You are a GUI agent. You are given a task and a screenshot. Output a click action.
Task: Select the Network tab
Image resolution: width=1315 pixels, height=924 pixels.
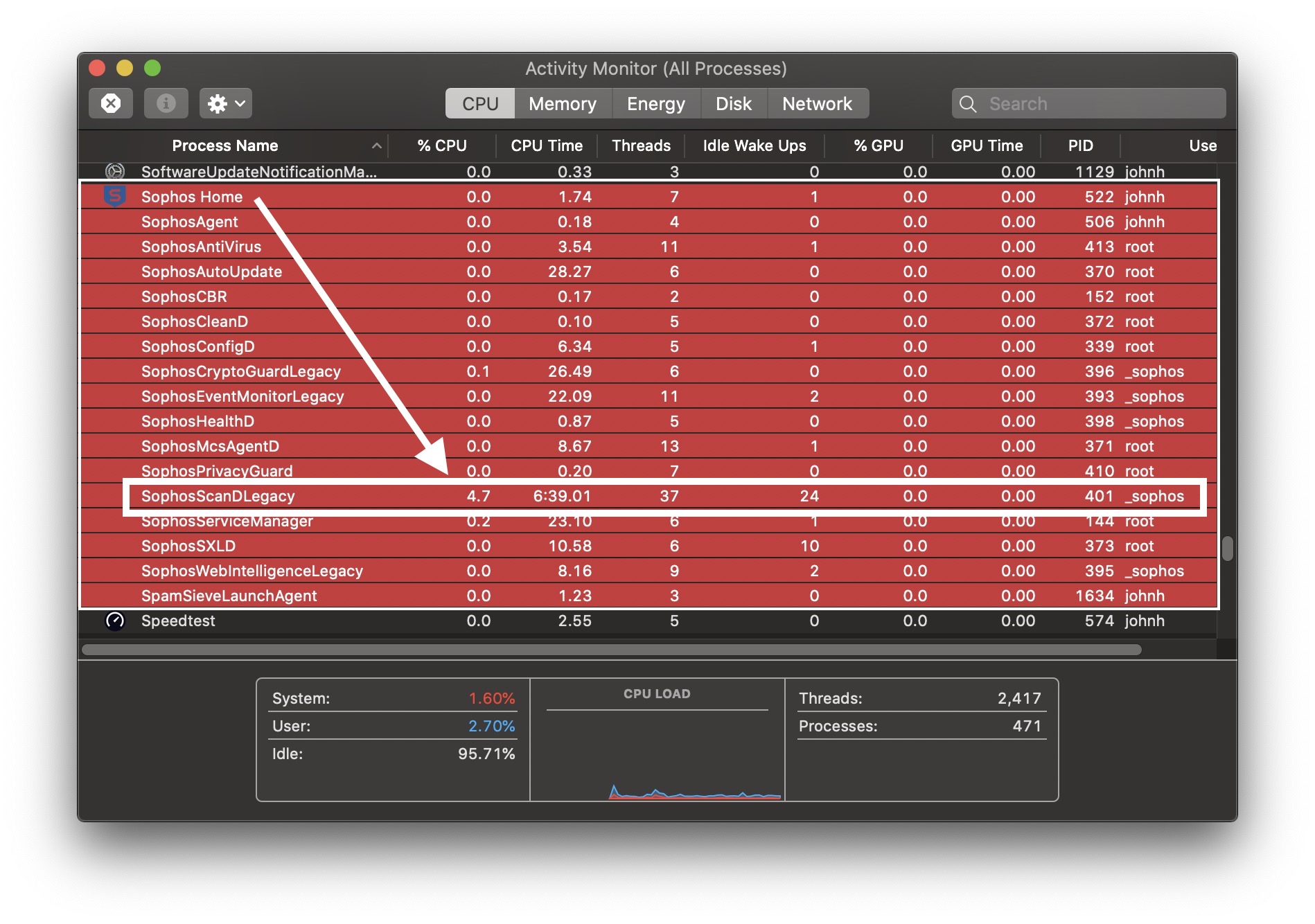(x=817, y=104)
